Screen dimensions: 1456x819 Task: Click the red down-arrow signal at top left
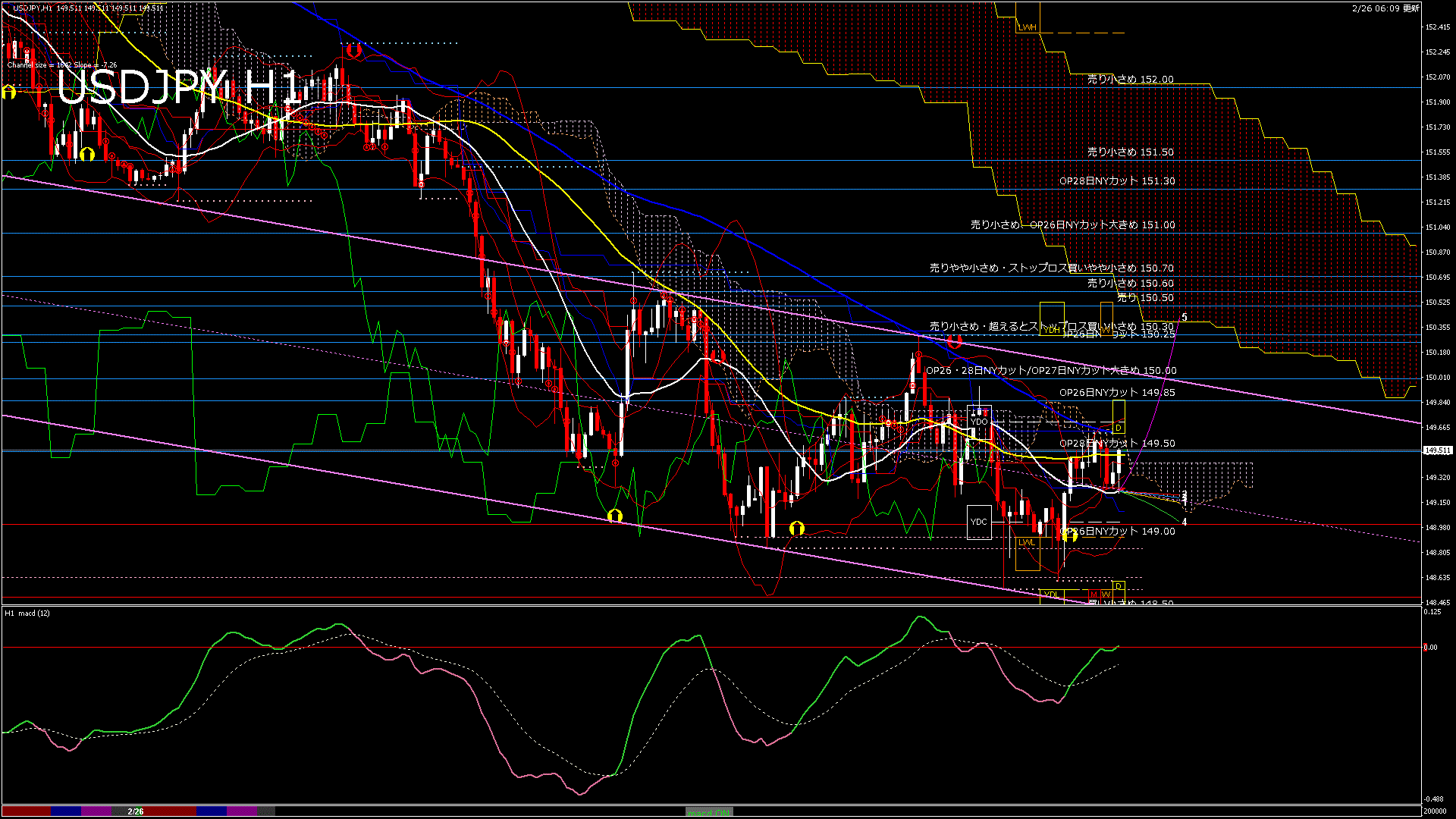(353, 52)
